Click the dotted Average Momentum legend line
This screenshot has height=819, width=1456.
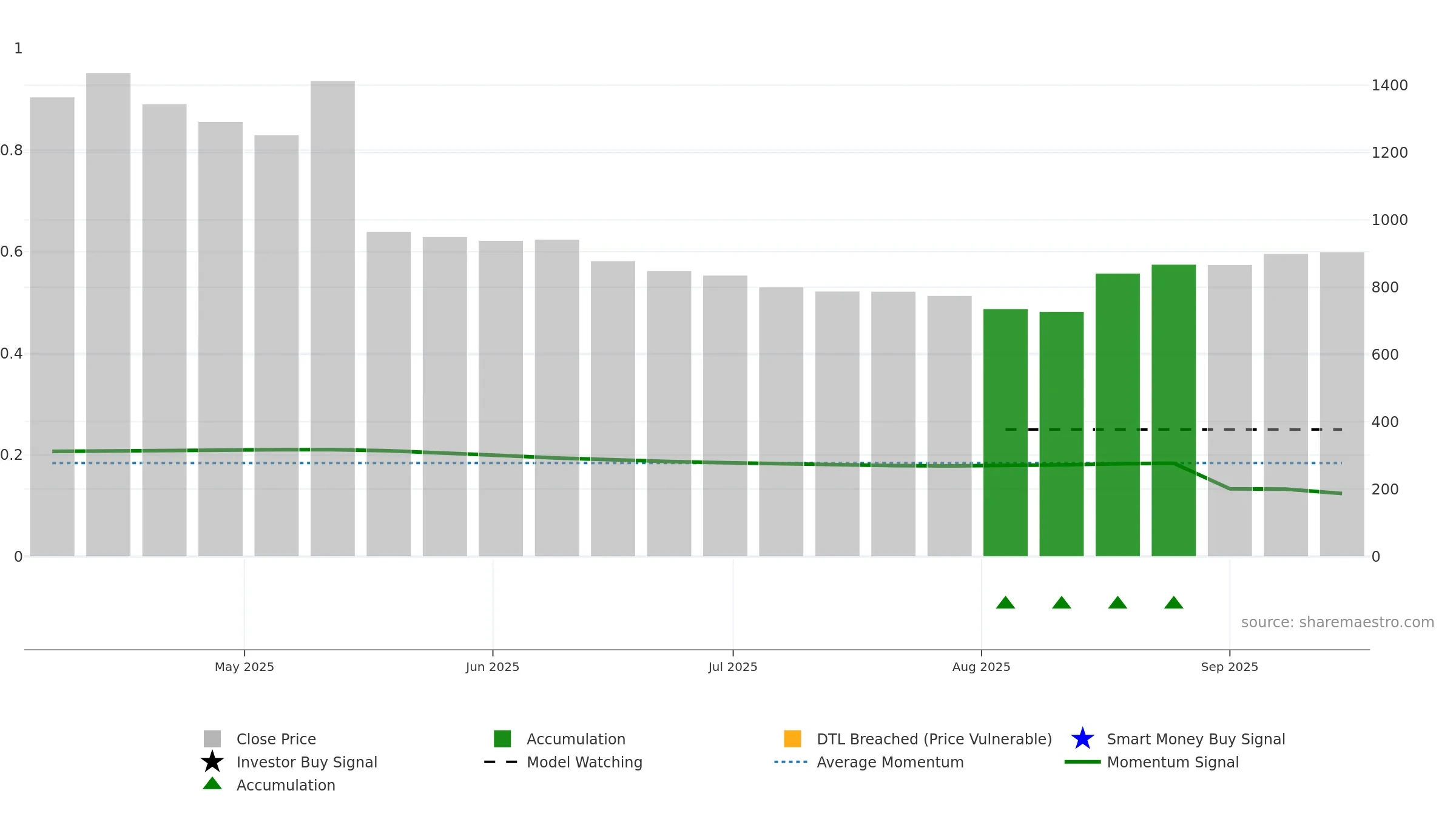pyautogui.click(x=791, y=762)
